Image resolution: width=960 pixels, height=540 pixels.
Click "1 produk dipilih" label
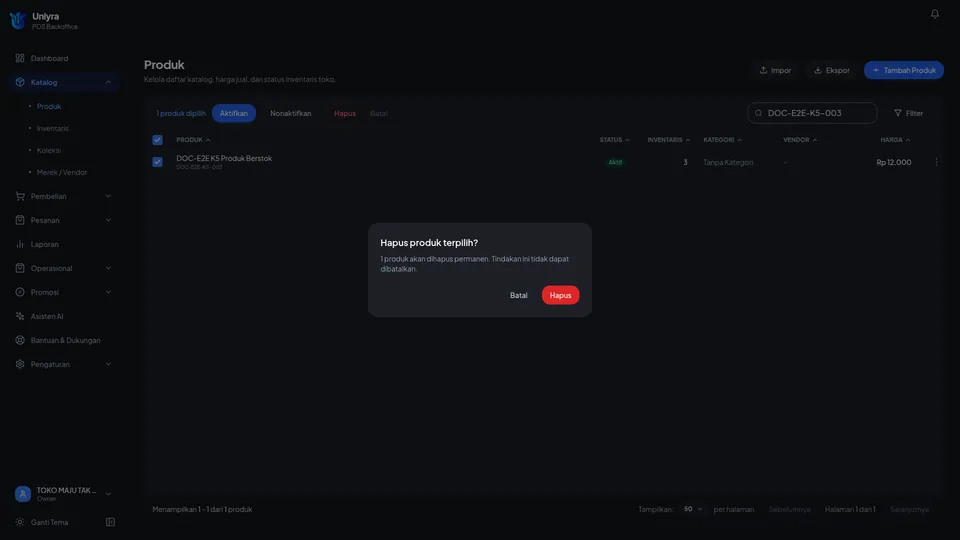(181, 113)
